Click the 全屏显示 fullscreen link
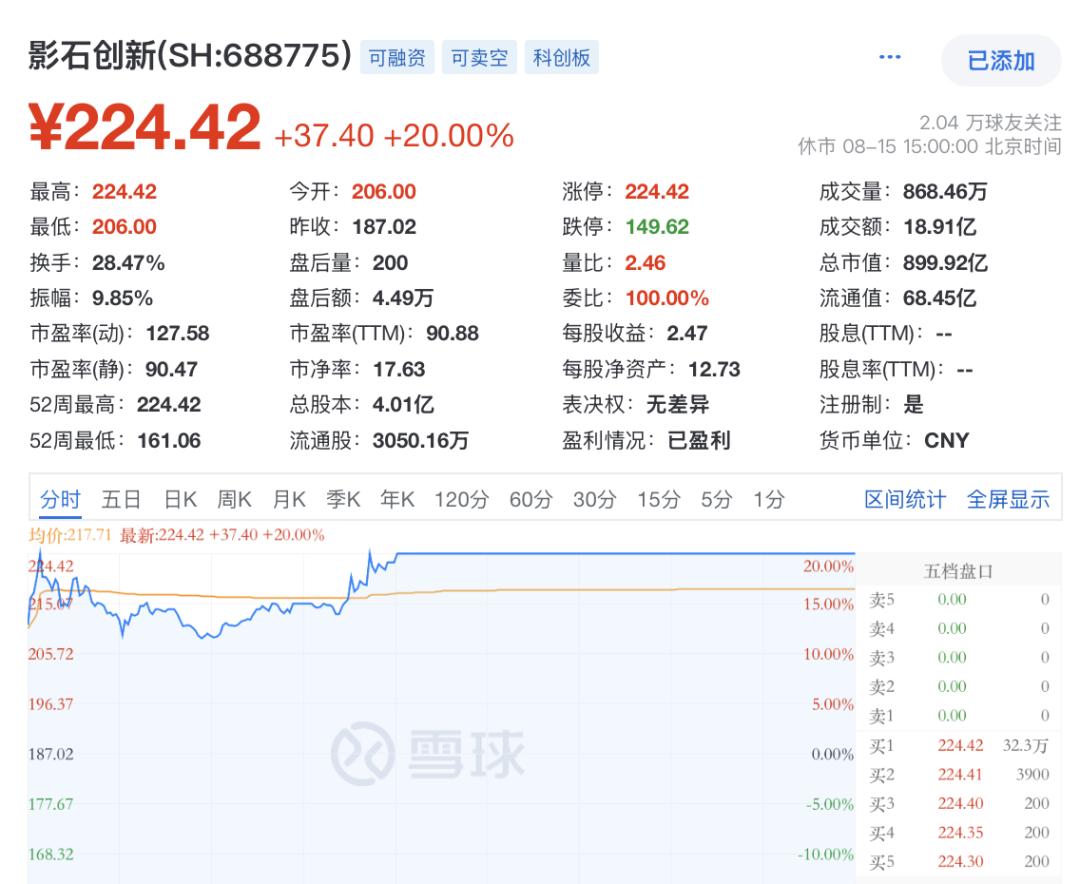Screen dimensions: 1080x884 tap(1008, 499)
